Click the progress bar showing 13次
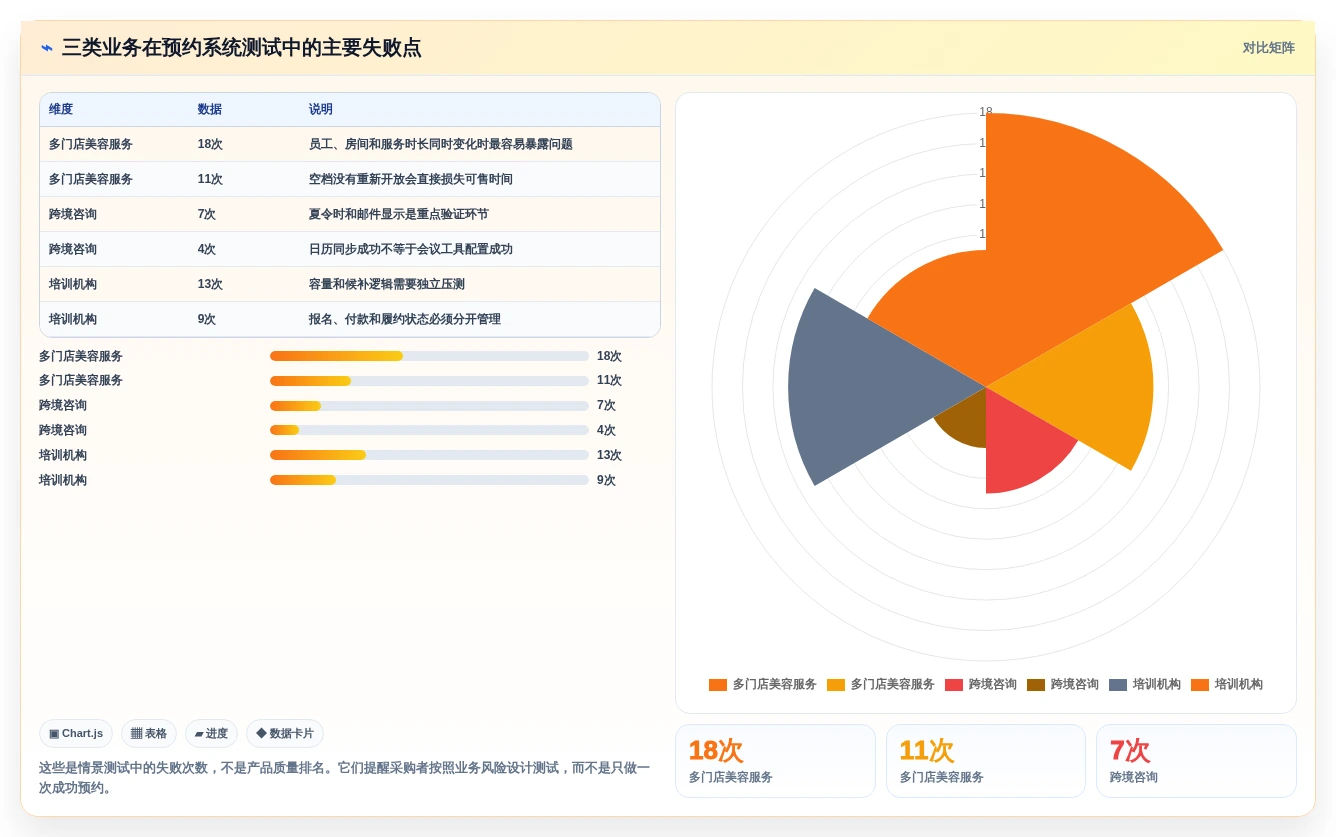This screenshot has width=1336, height=837. point(429,455)
